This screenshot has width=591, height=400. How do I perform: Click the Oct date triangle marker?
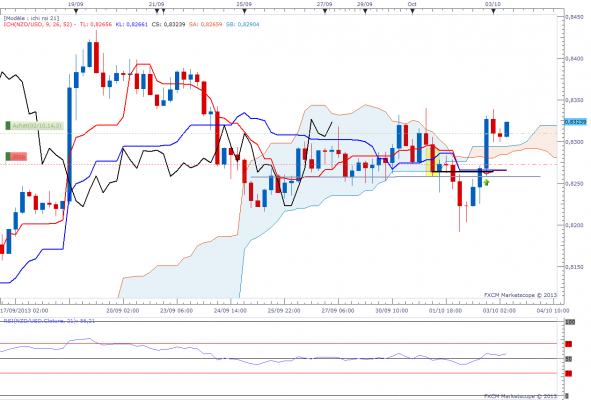point(412,11)
